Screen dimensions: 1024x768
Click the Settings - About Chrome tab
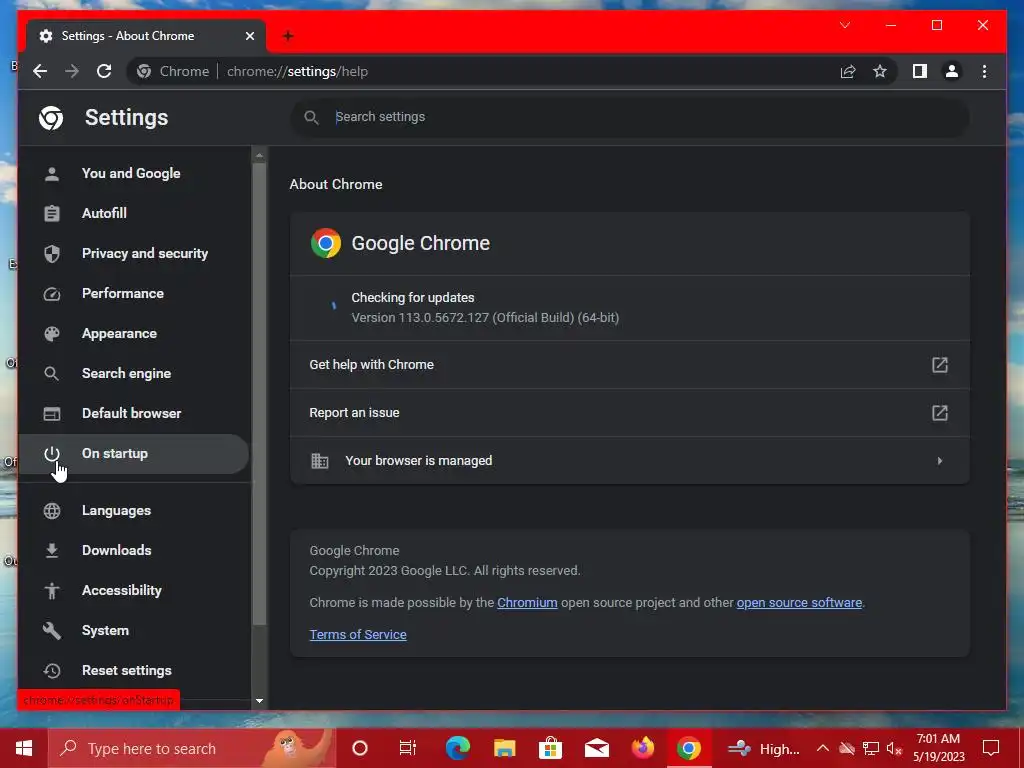(145, 36)
